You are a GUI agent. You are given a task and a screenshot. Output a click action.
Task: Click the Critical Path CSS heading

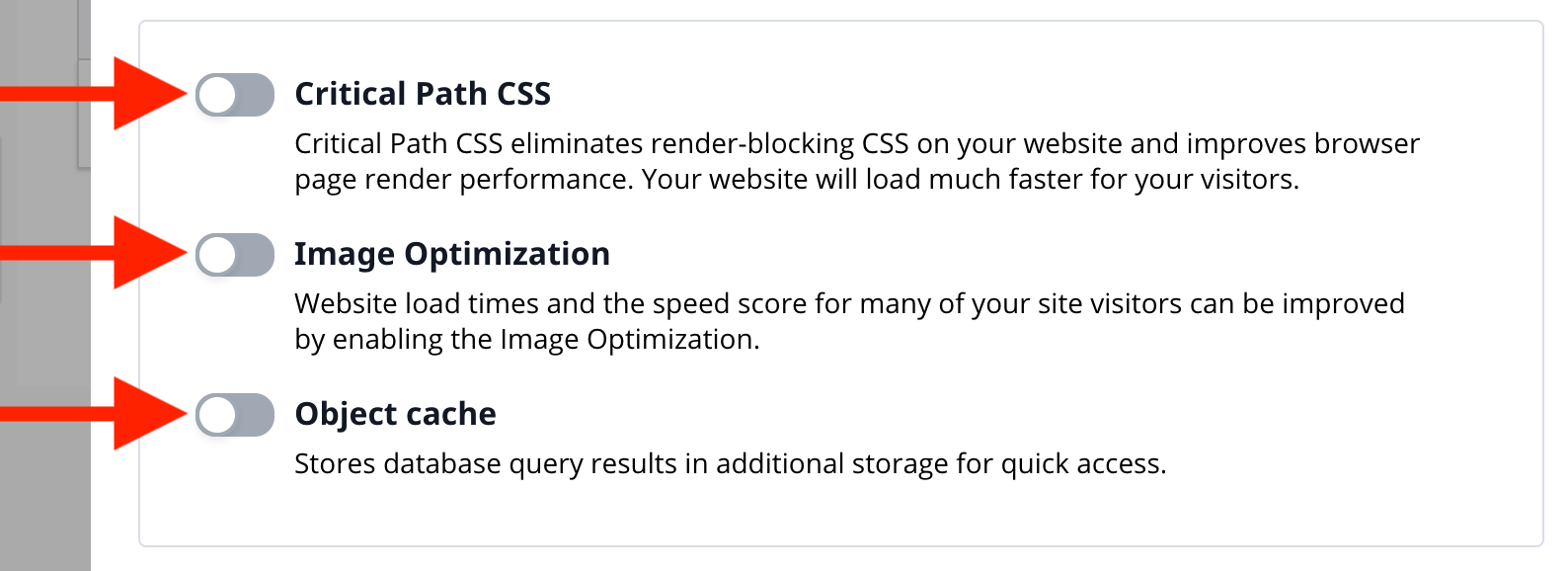(x=423, y=94)
